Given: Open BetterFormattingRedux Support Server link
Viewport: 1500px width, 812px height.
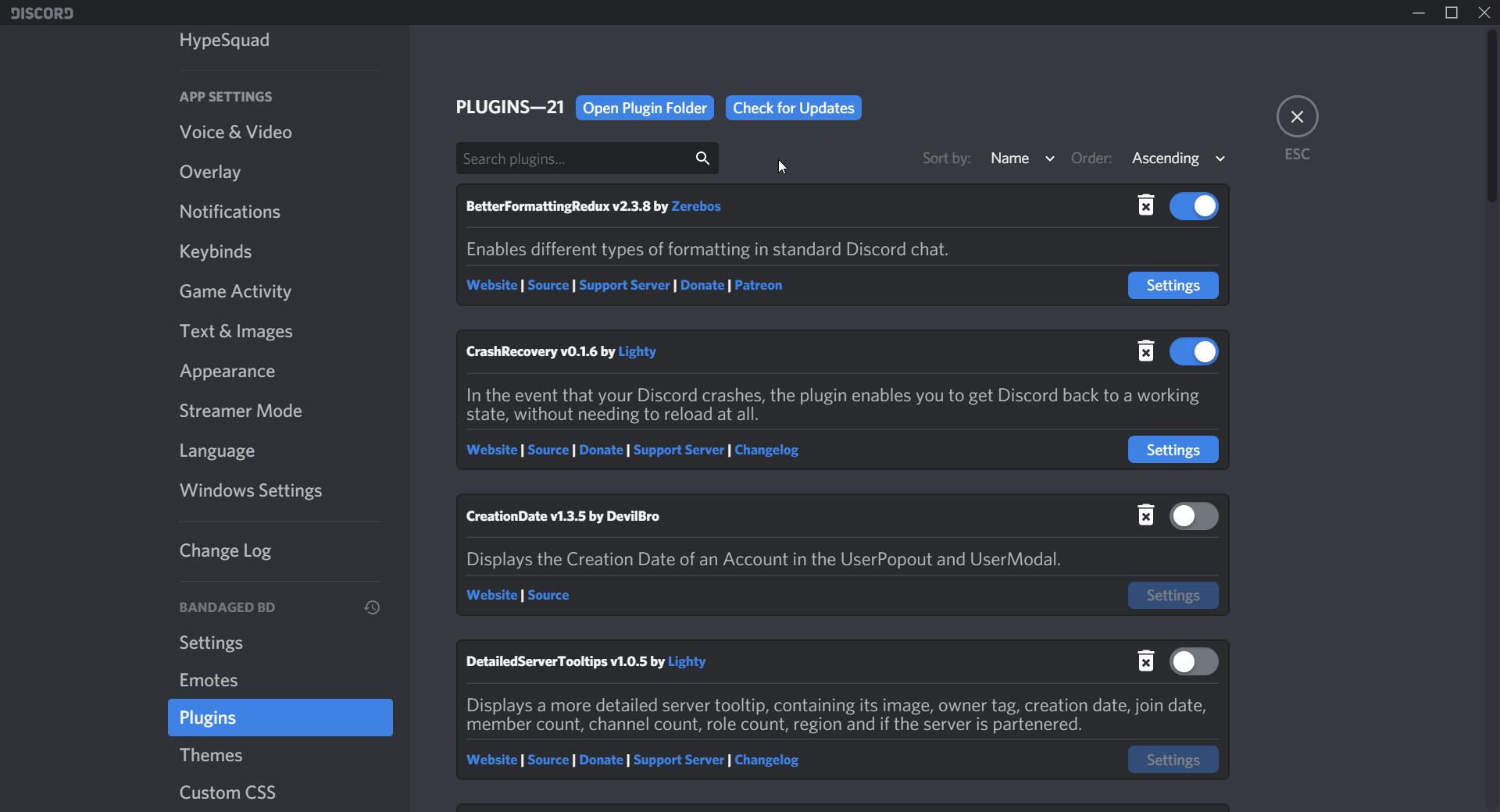Looking at the screenshot, I should 624,285.
